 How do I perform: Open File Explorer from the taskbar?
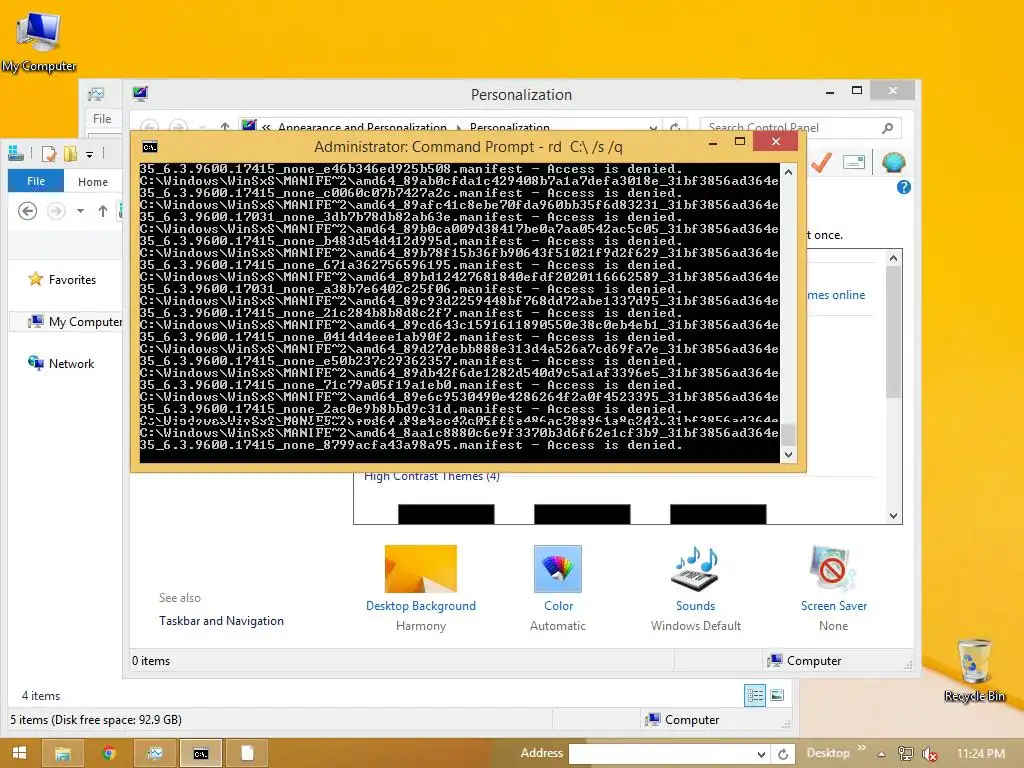(63, 754)
